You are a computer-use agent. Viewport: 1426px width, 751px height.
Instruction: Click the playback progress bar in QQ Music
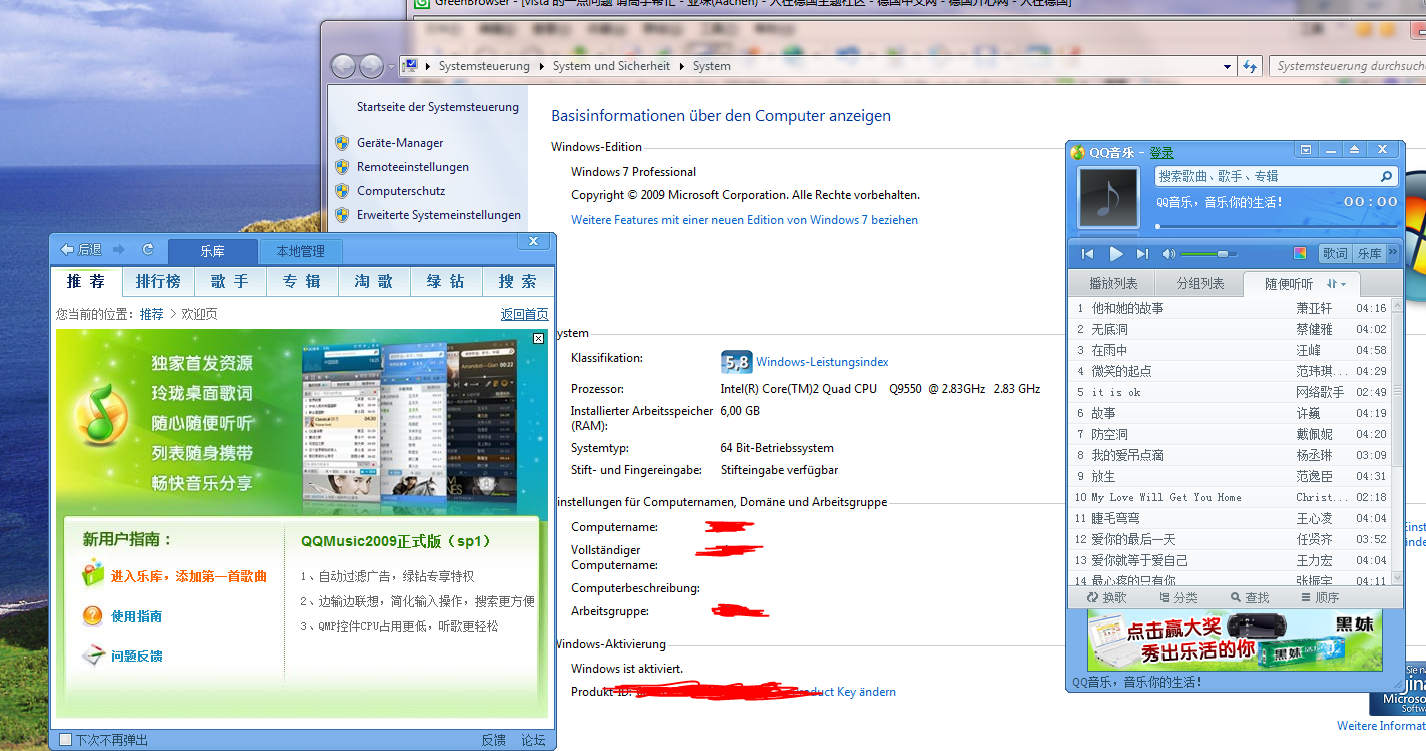coord(1276,226)
